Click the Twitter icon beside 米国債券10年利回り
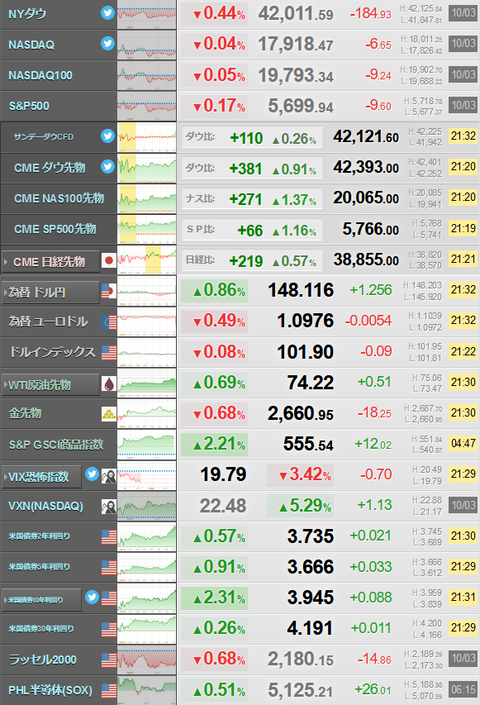This screenshot has width=480, height=705. 92,597
